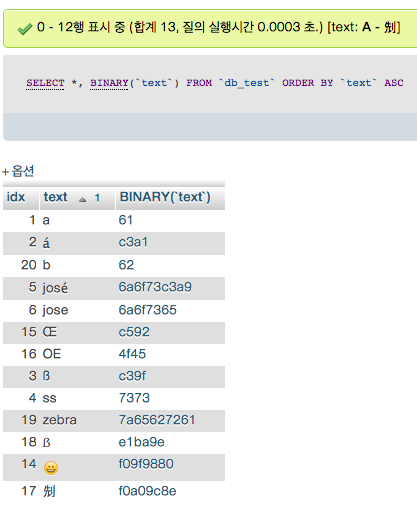Click the BINARY keyword in query

tap(109, 83)
